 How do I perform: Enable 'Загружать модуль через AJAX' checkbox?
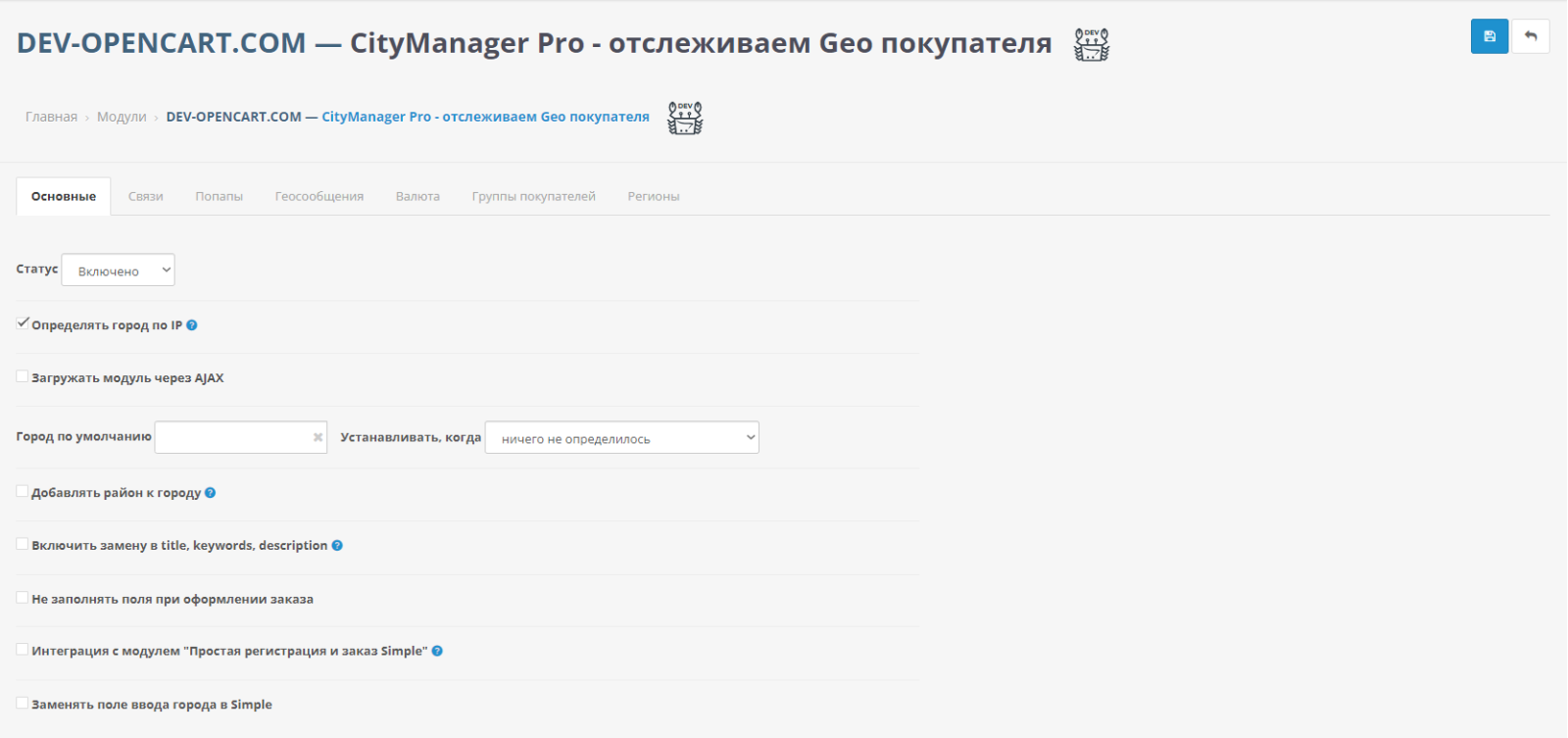click(x=23, y=376)
